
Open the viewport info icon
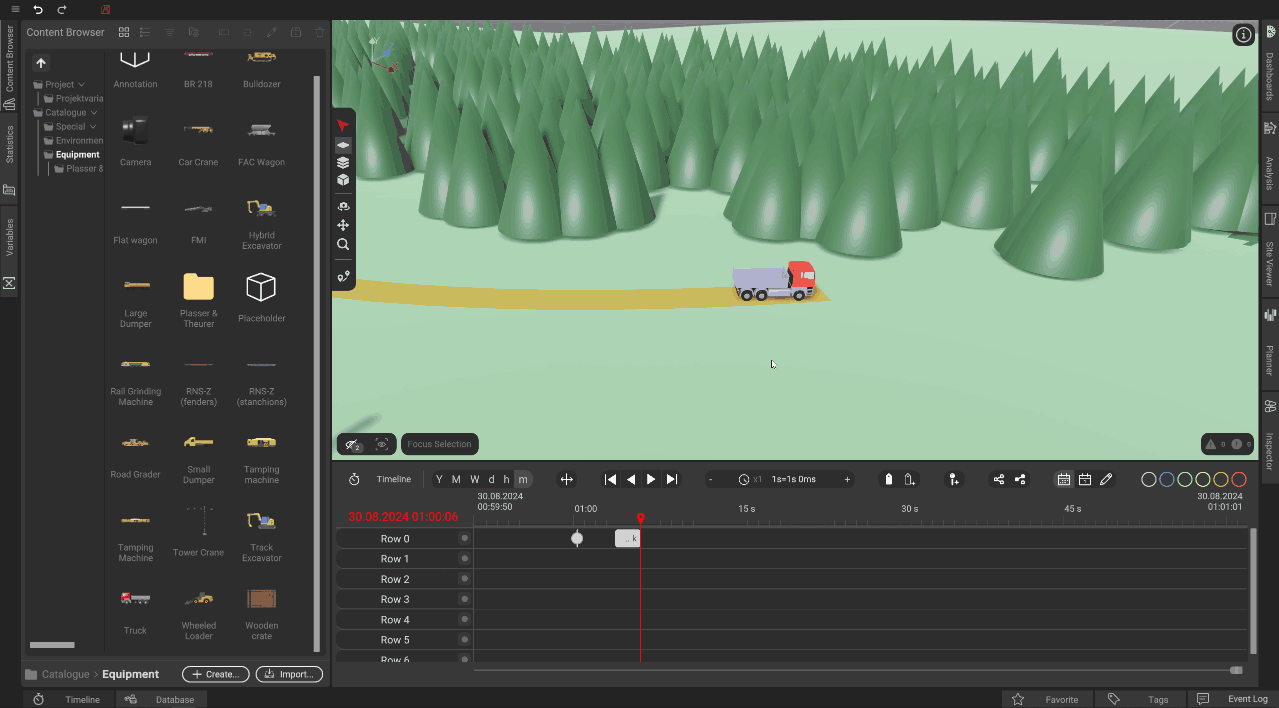[x=1243, y=35]
